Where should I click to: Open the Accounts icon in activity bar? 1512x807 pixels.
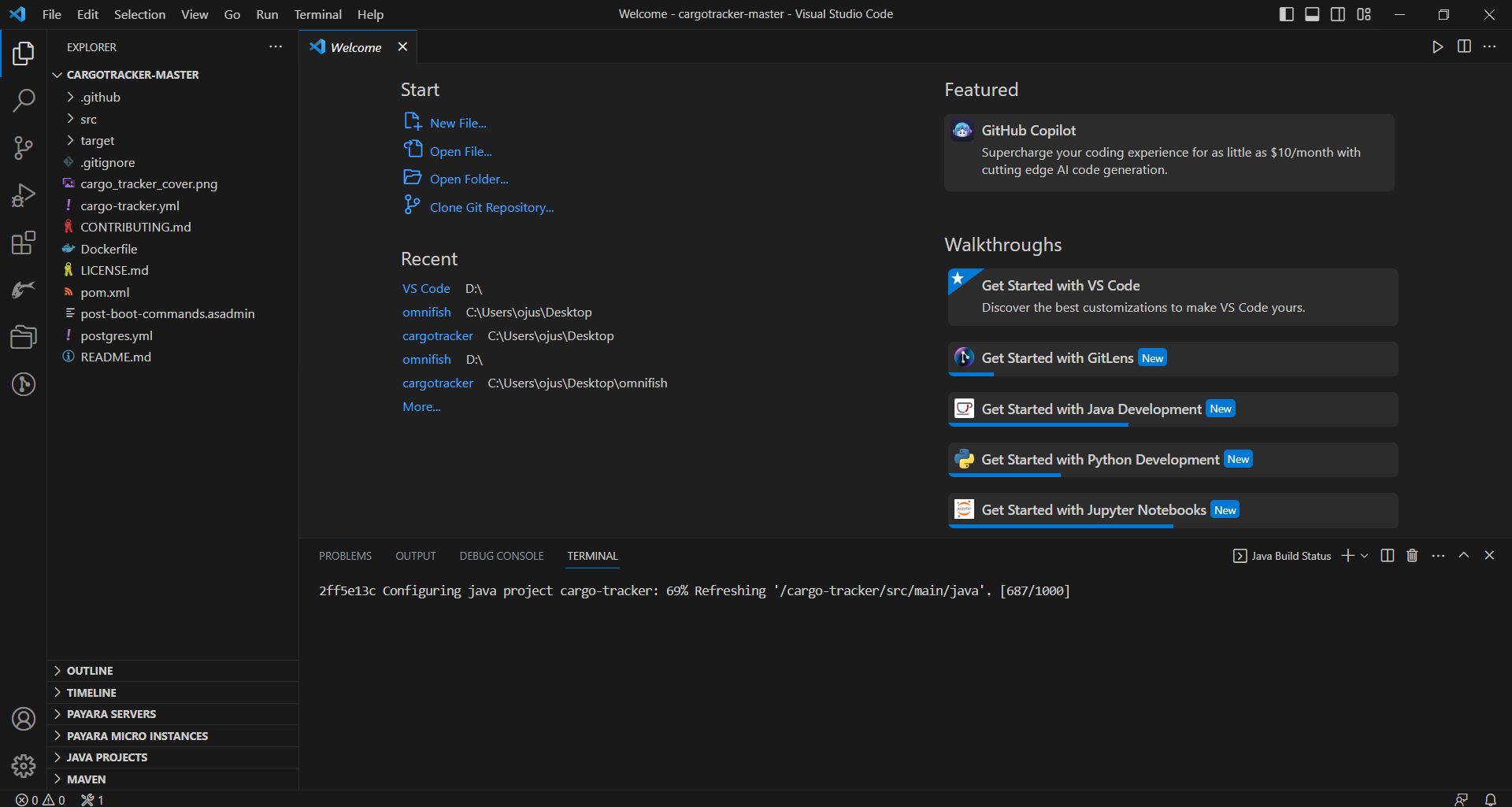click(x=24, y=719)
